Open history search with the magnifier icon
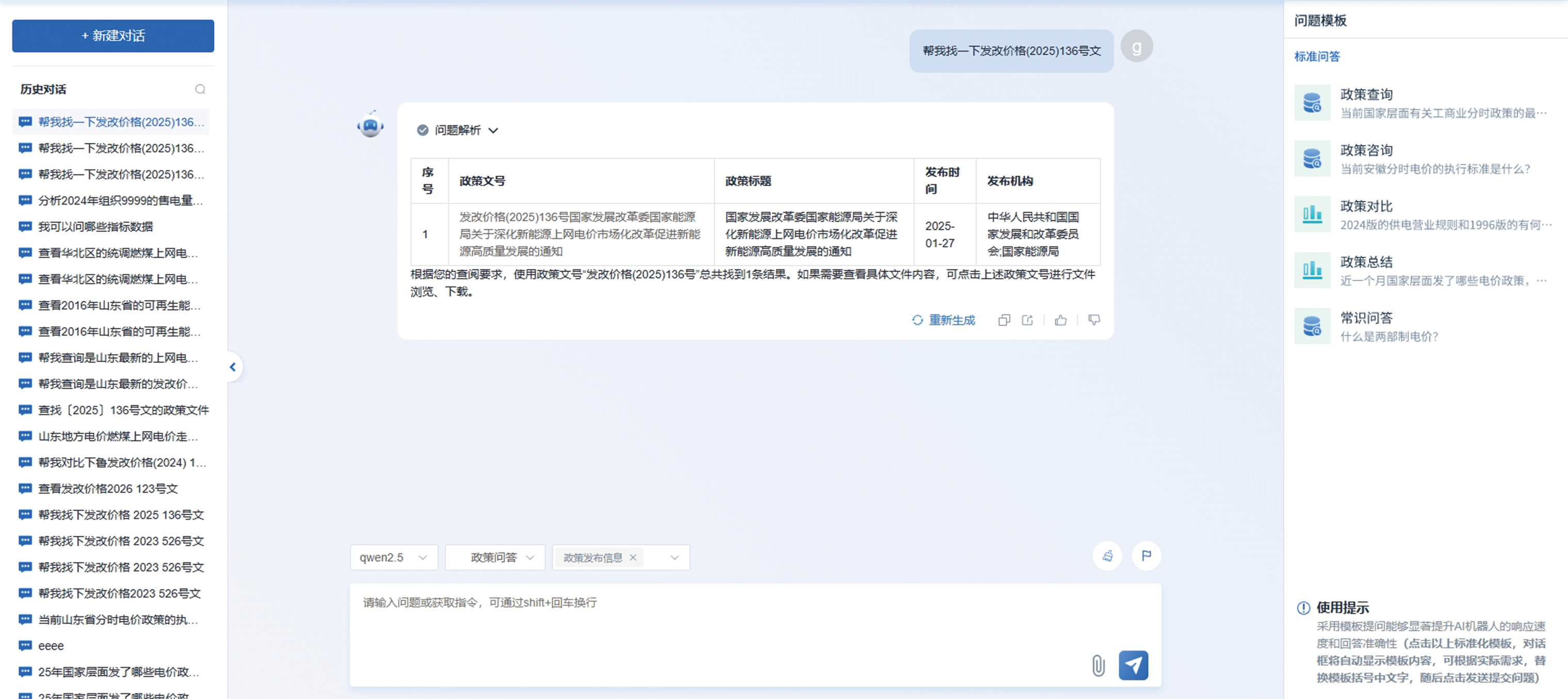This screenshot has width=1568, height=699. click(200, 89)
